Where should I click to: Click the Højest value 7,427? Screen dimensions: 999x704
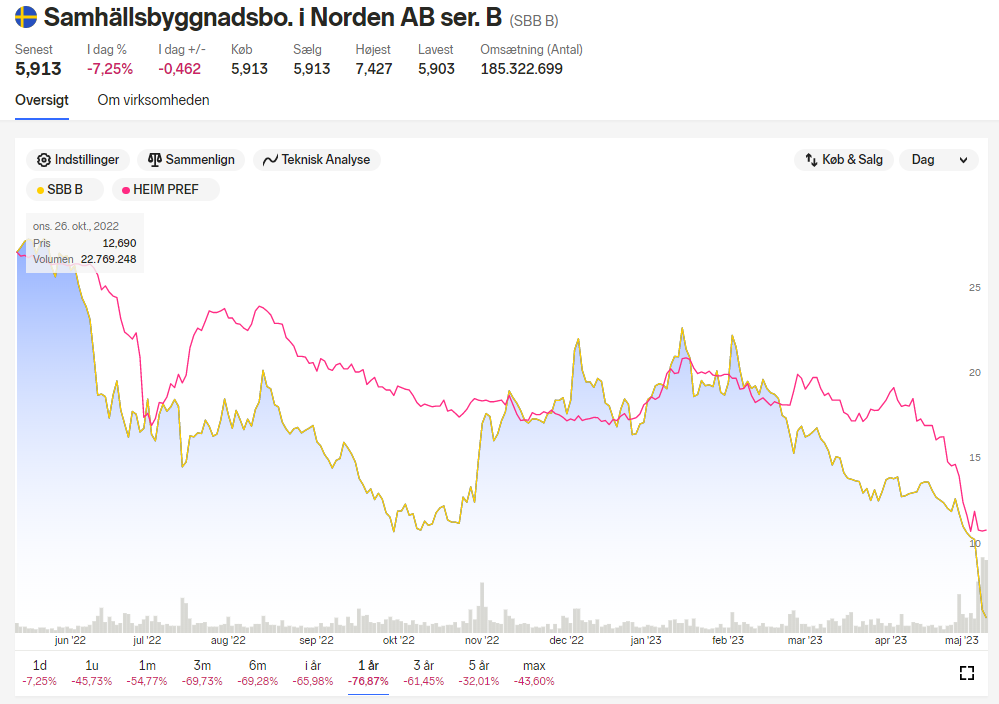[374, 69]
